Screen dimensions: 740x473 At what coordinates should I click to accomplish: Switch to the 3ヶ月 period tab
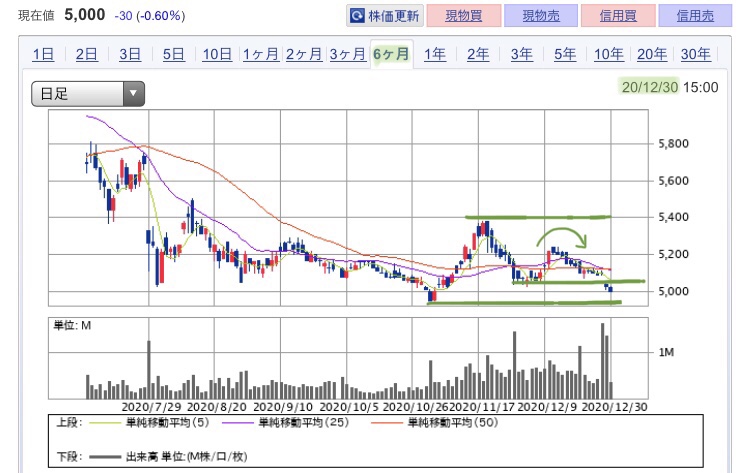pos(347,54)
